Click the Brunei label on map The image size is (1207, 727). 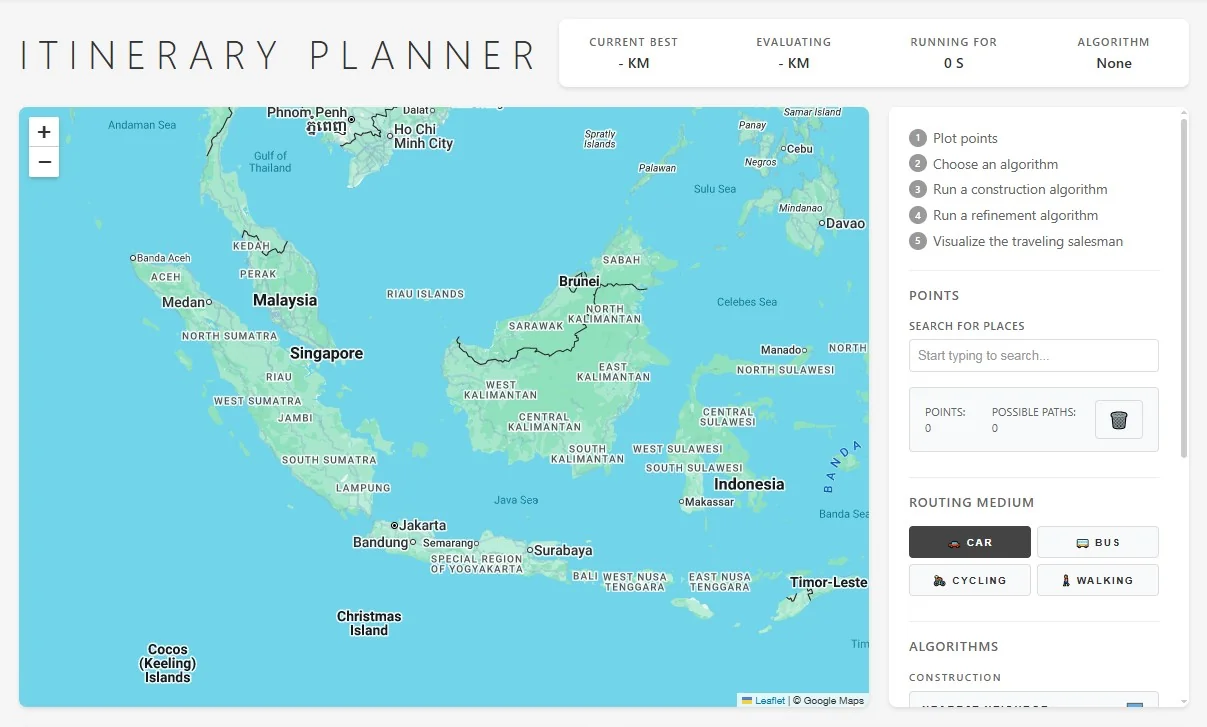(x=579, y=281)
